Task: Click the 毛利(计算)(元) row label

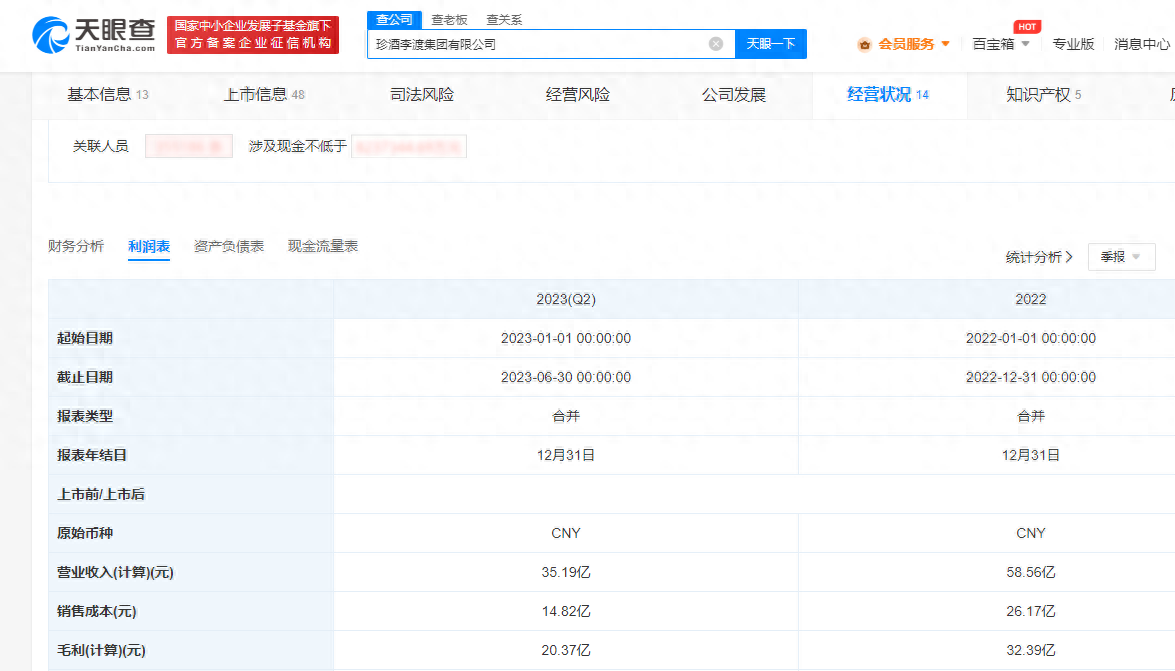Action: coord(101,650)
